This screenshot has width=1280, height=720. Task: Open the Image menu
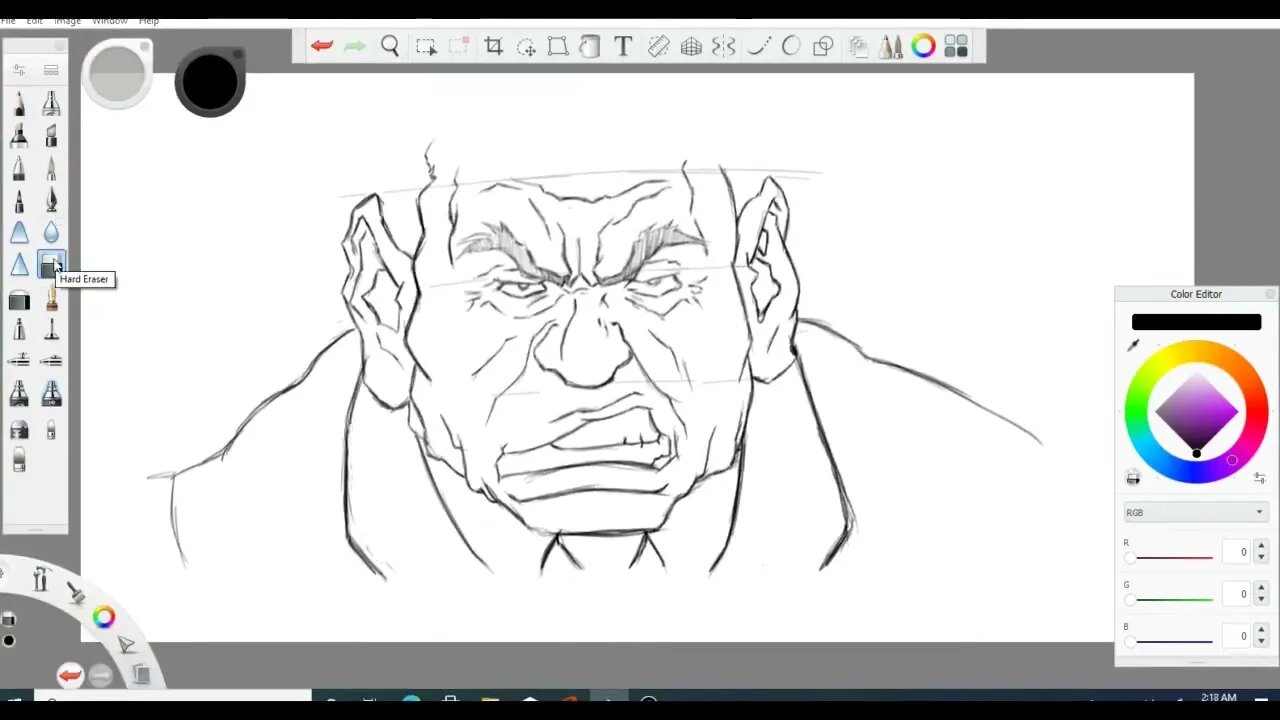coord(67,20)
